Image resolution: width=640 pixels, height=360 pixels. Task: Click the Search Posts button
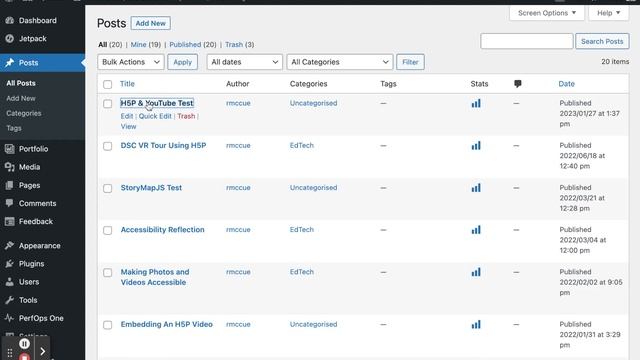(x=602, y=41)
